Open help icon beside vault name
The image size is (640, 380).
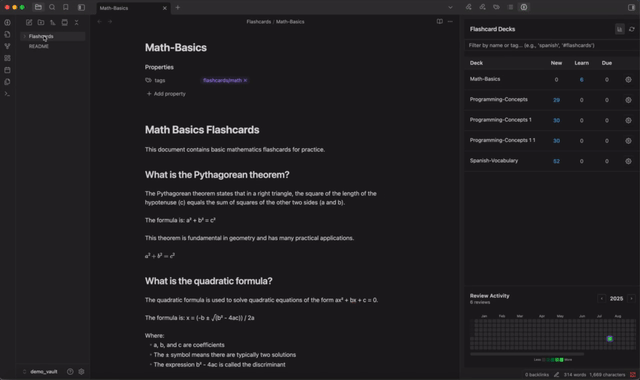[x=70, y=372]
